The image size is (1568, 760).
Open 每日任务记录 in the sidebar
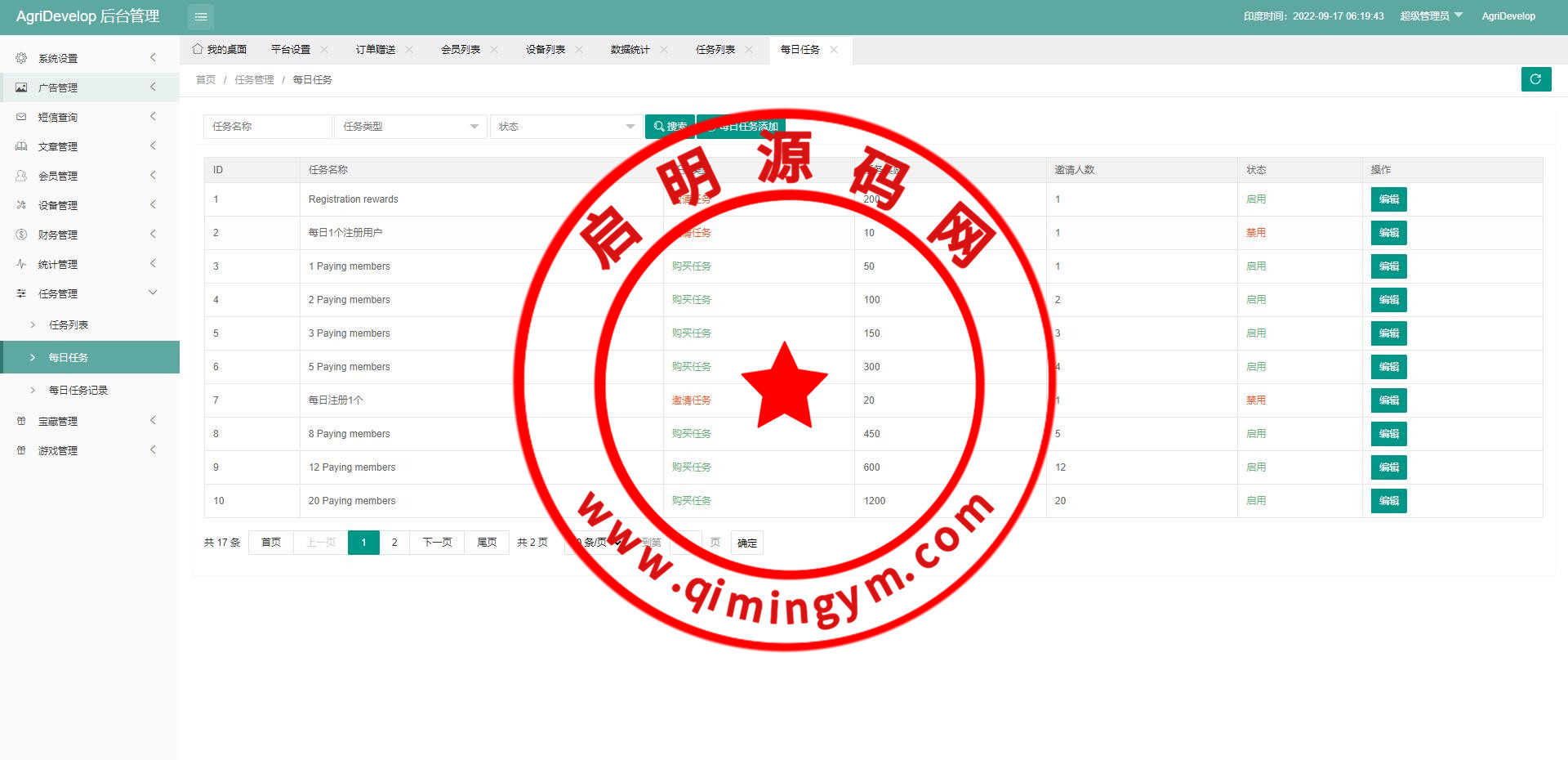[78, 390]
